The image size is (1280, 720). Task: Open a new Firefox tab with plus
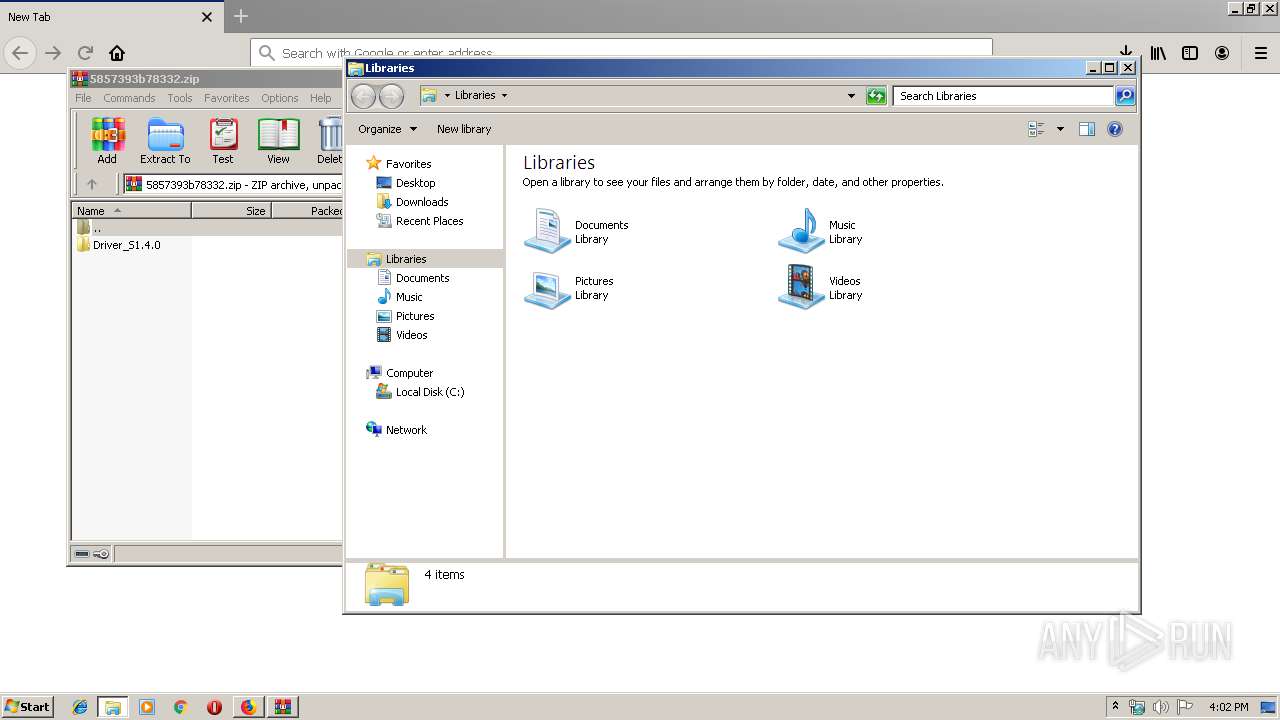(241, 16)
